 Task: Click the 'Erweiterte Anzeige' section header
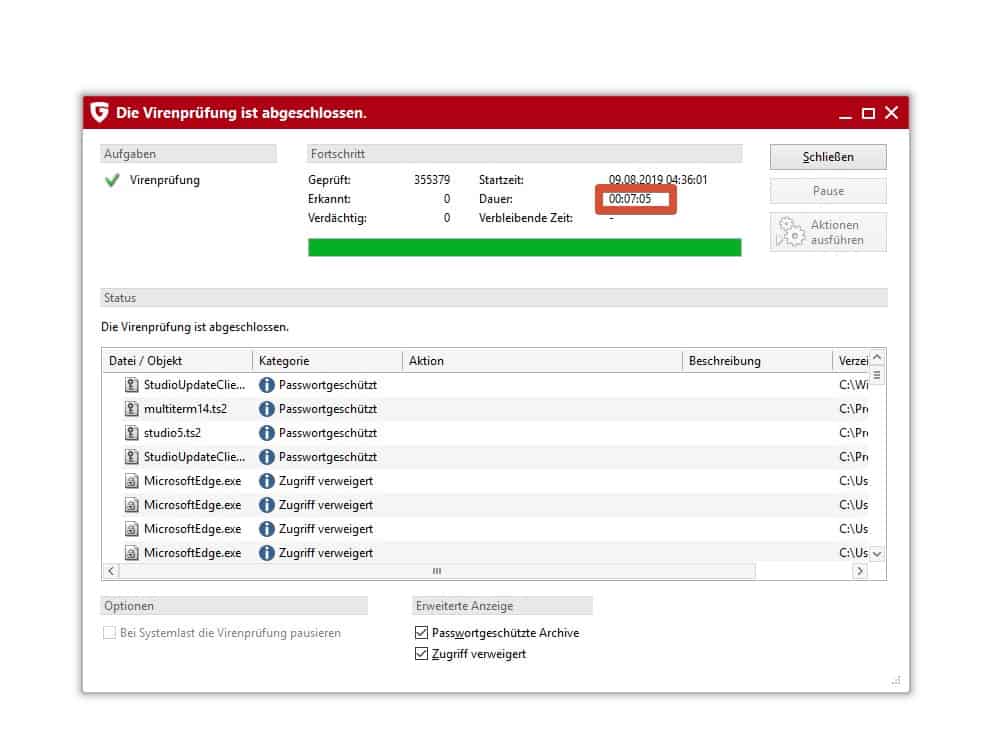(502, 606)
